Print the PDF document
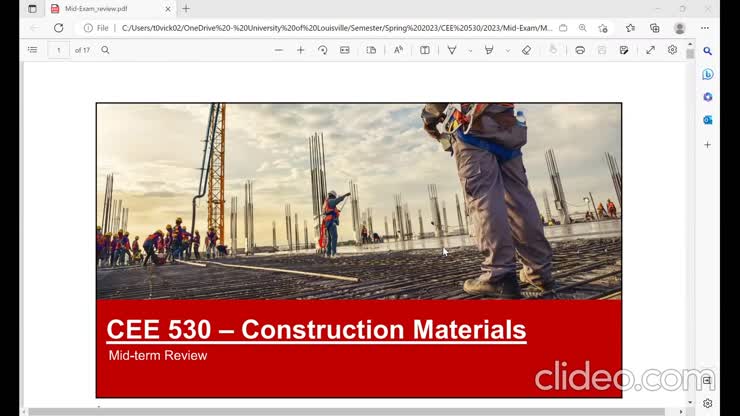This screenshot has width=740, height=416. click(x=579, y=50)
